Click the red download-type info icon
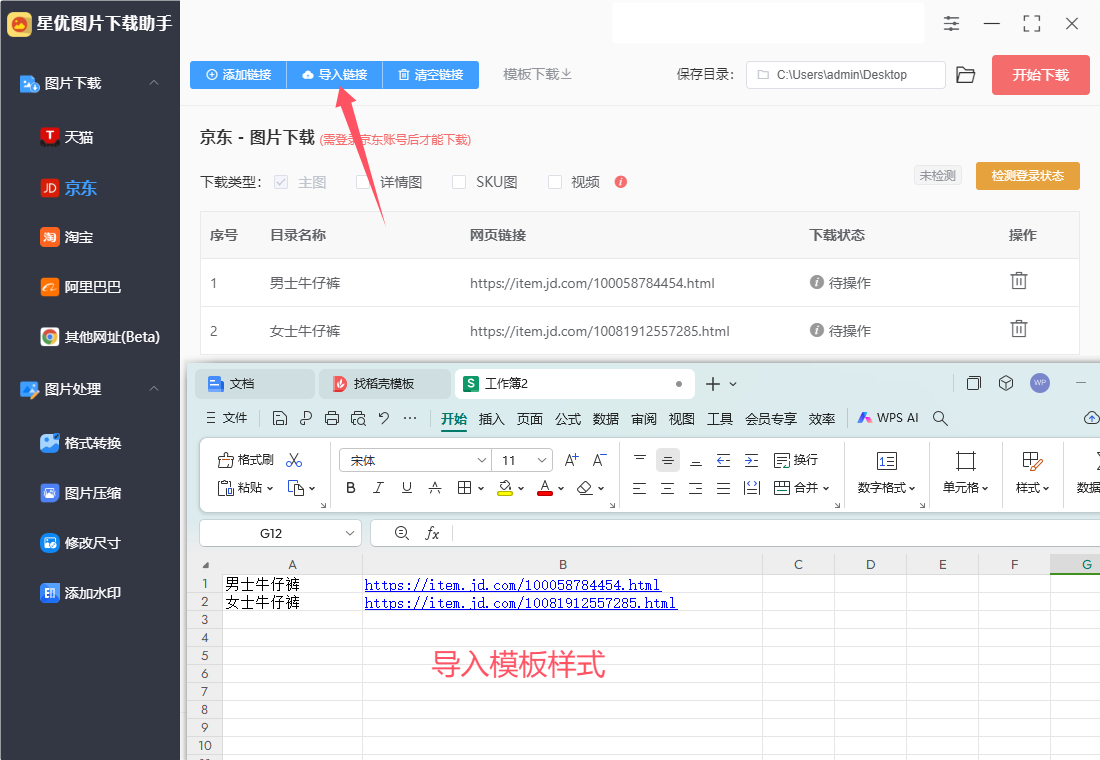 coord(621,182)
